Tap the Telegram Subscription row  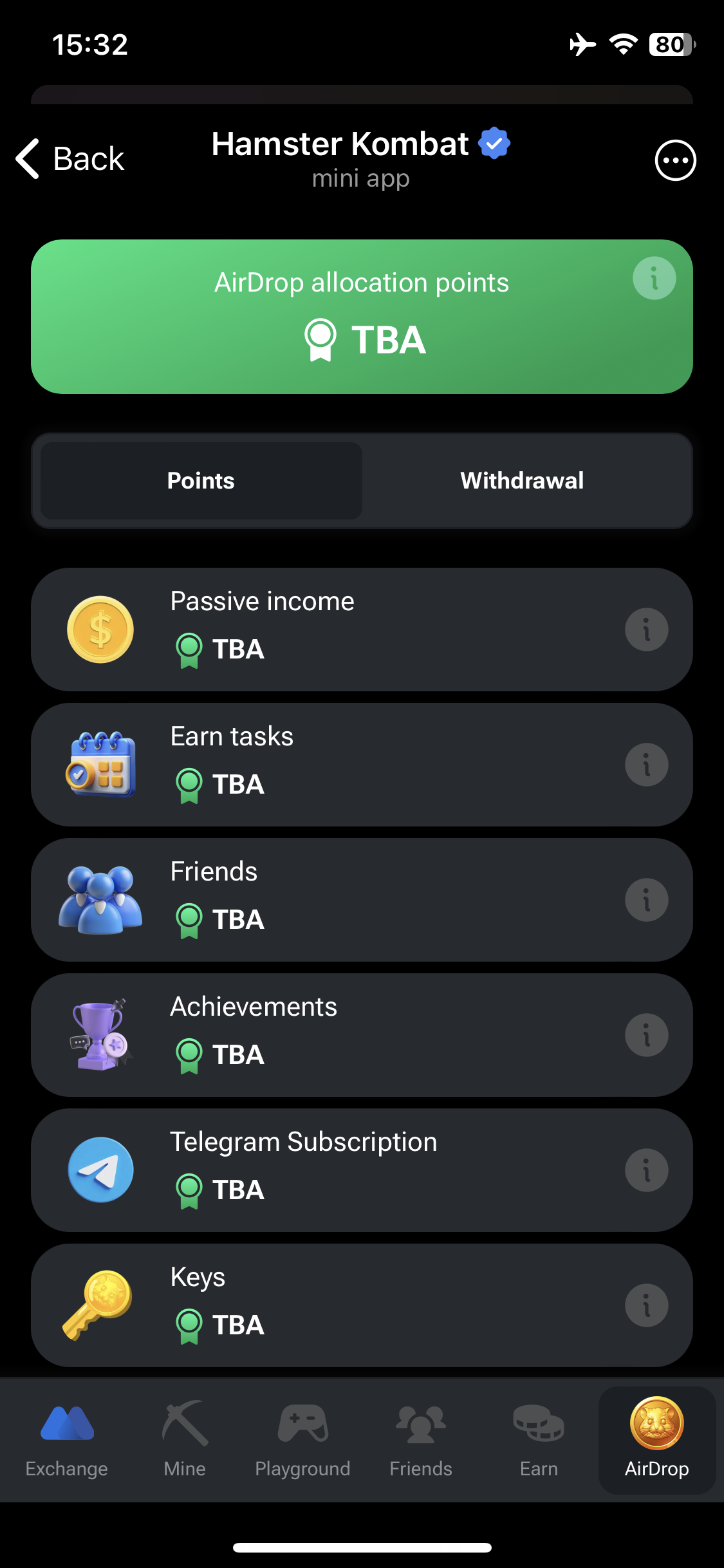360,1170
